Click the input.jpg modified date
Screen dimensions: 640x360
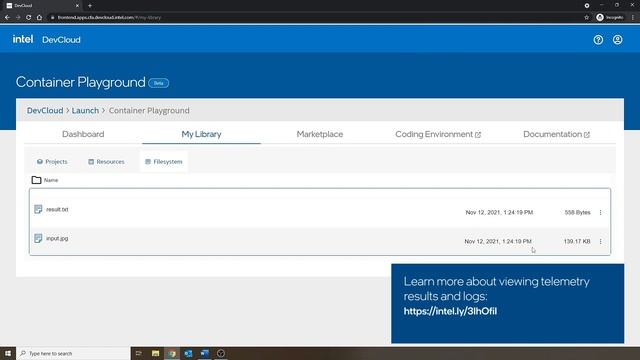pyautogui.click(x=498, y=241)
